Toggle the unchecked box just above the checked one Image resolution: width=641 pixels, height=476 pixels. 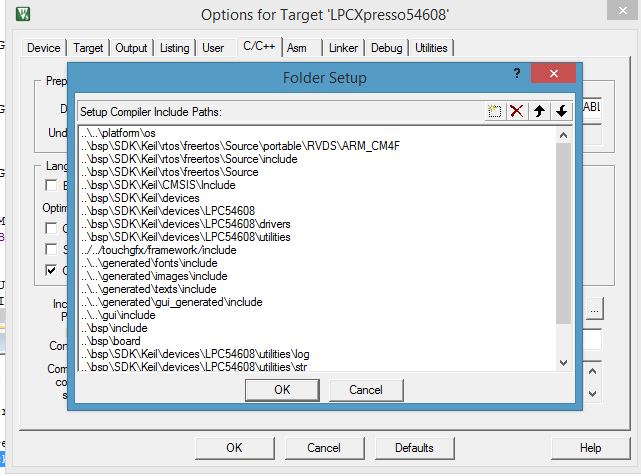click(51, 249)
